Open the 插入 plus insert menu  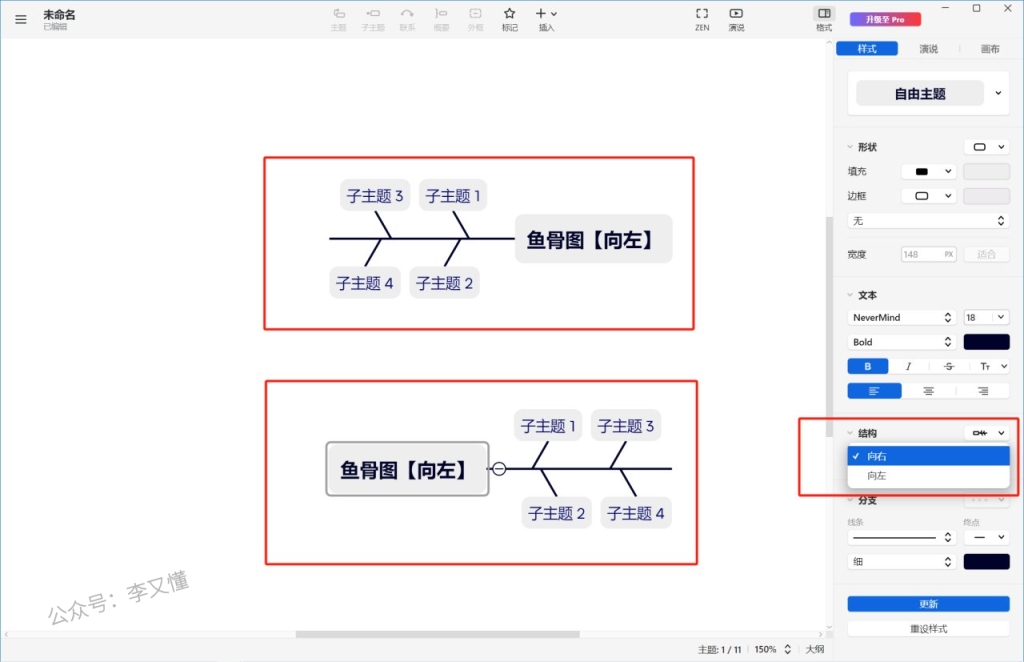tap(546, 14)
